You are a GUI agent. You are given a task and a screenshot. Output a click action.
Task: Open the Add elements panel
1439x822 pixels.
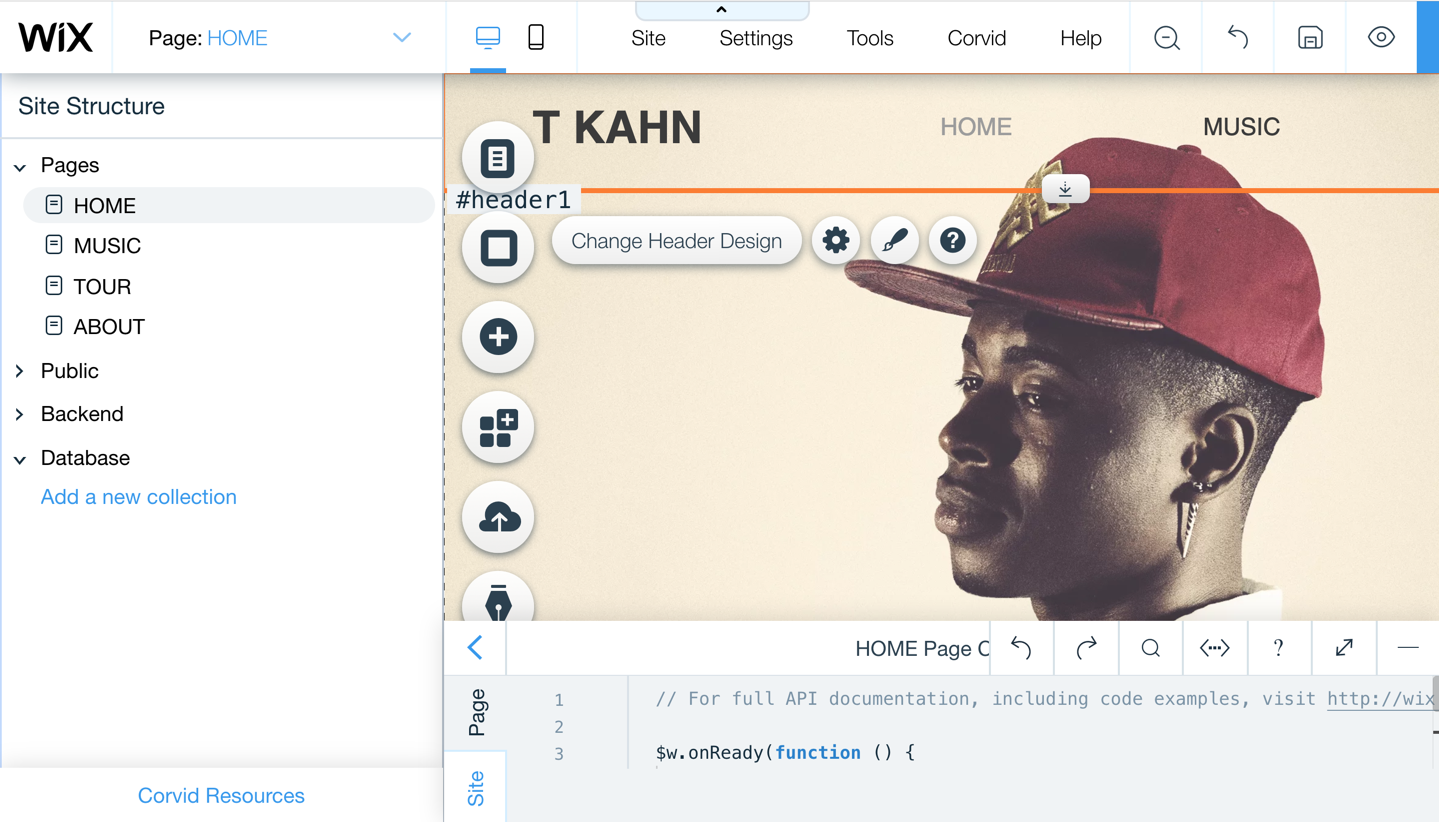[498, 337]
